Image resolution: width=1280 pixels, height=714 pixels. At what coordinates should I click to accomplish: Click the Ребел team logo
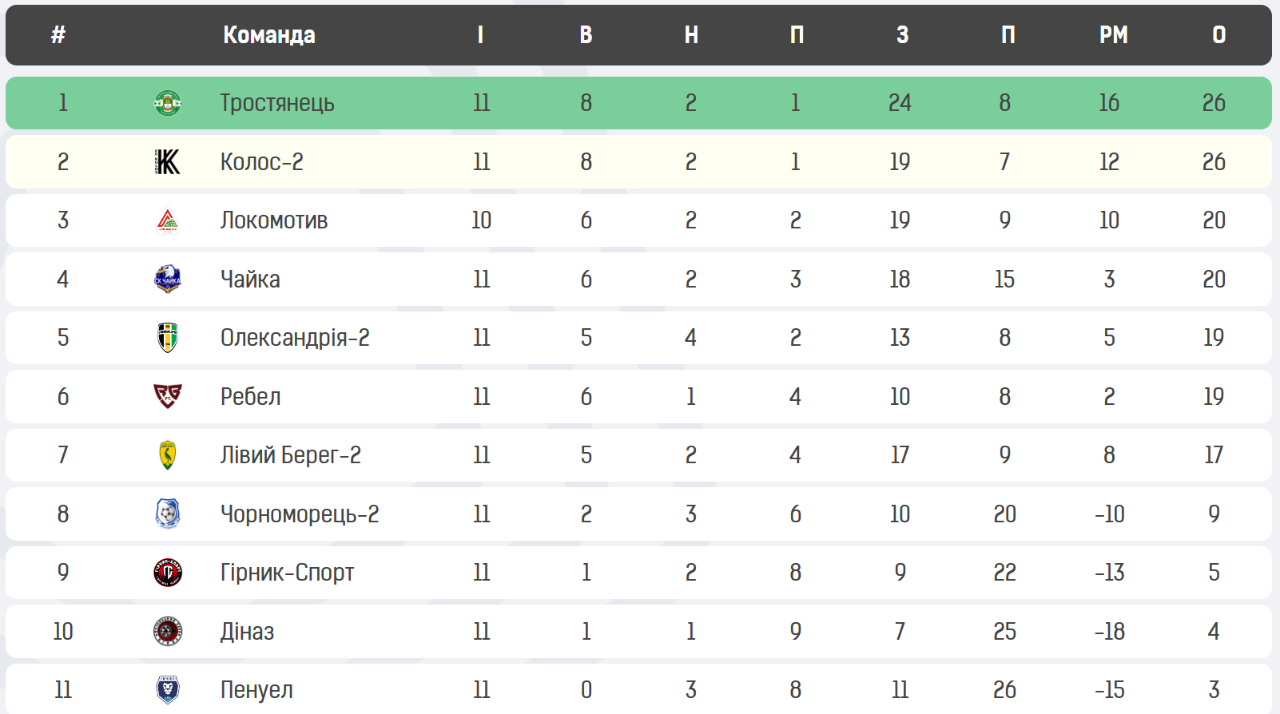point(167,397)
